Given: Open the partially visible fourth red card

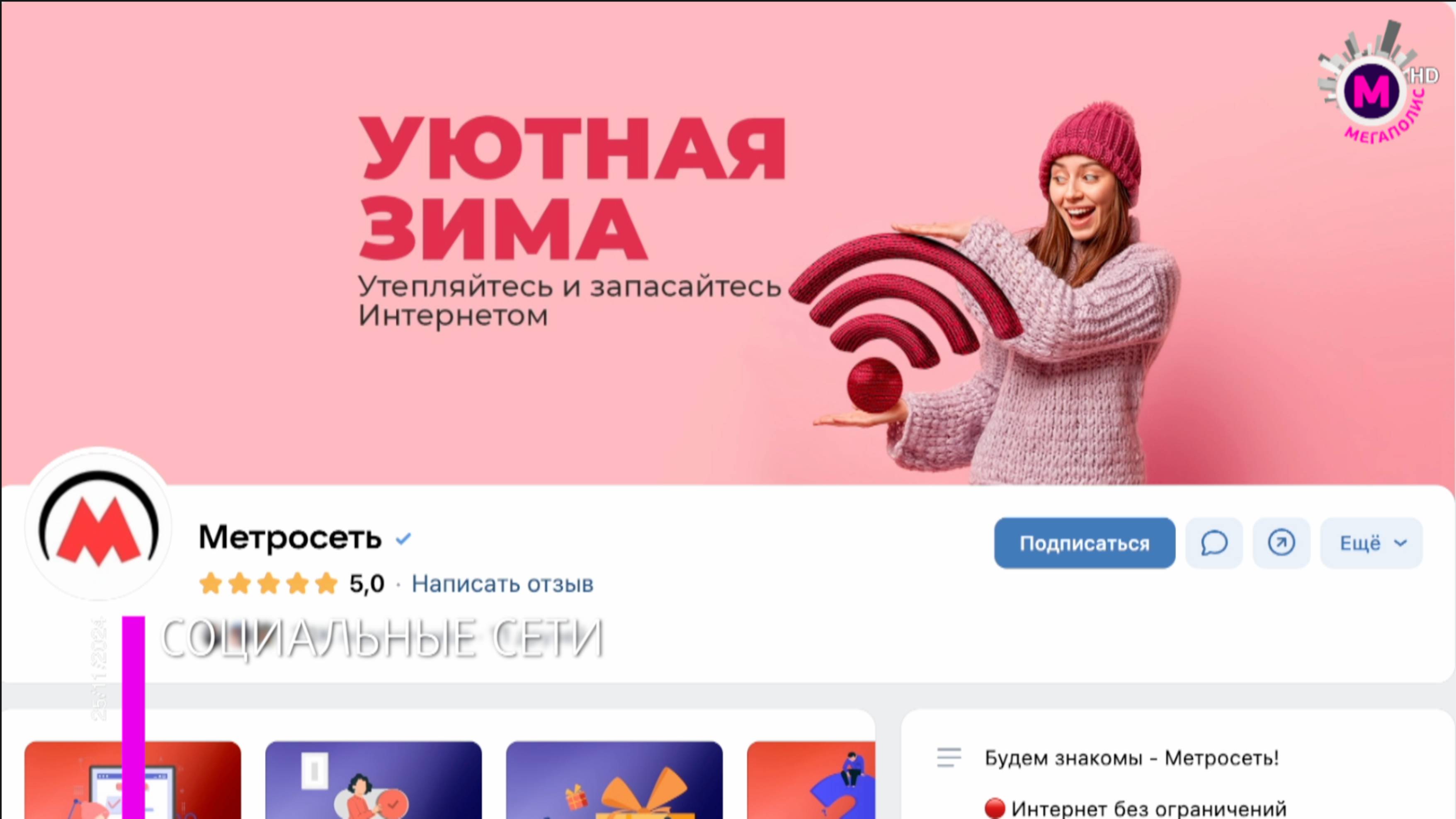Looking at the screenshot, I should 811,780.
